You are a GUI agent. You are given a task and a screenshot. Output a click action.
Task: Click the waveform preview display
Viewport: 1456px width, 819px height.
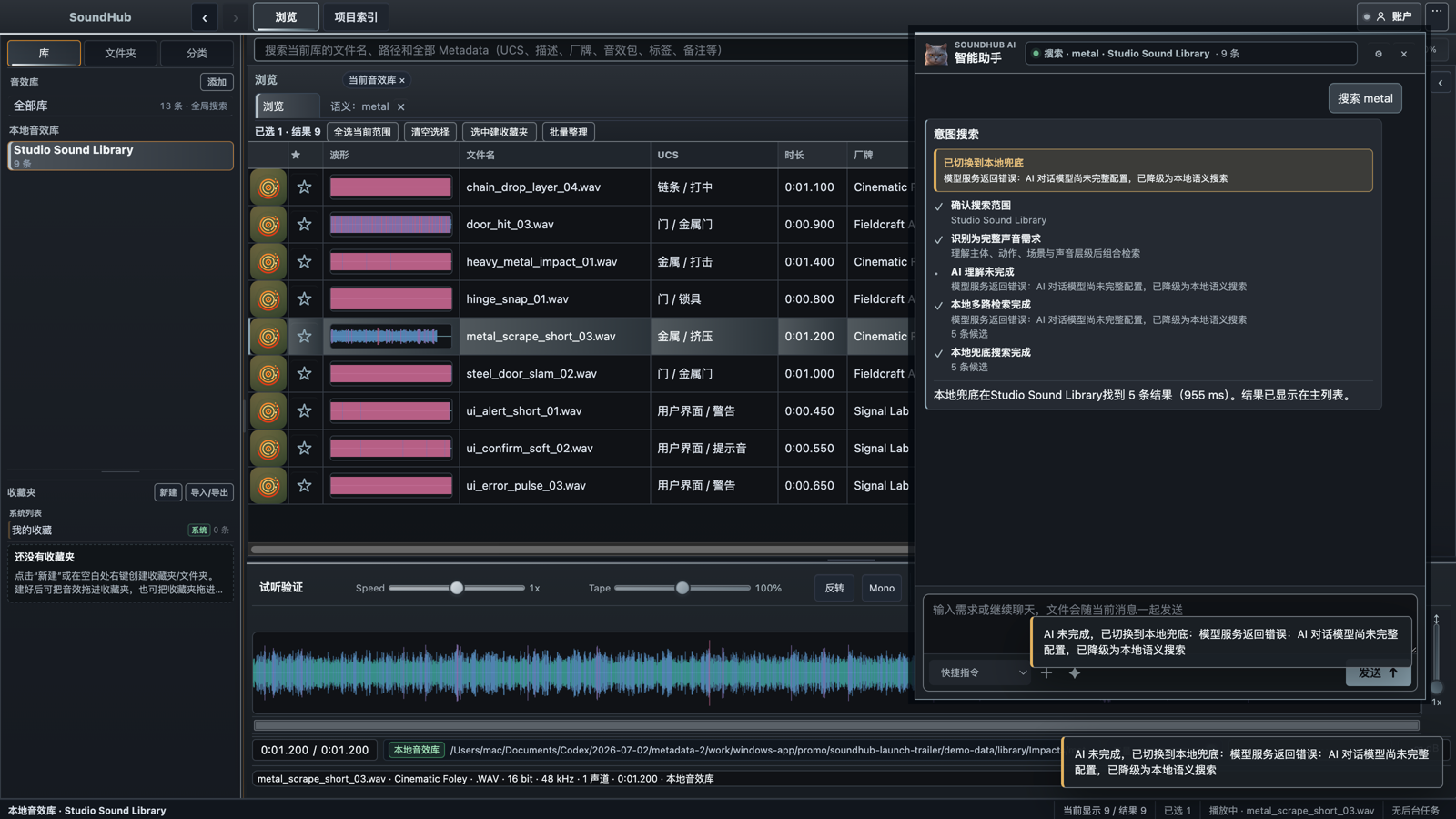[581, 672]
